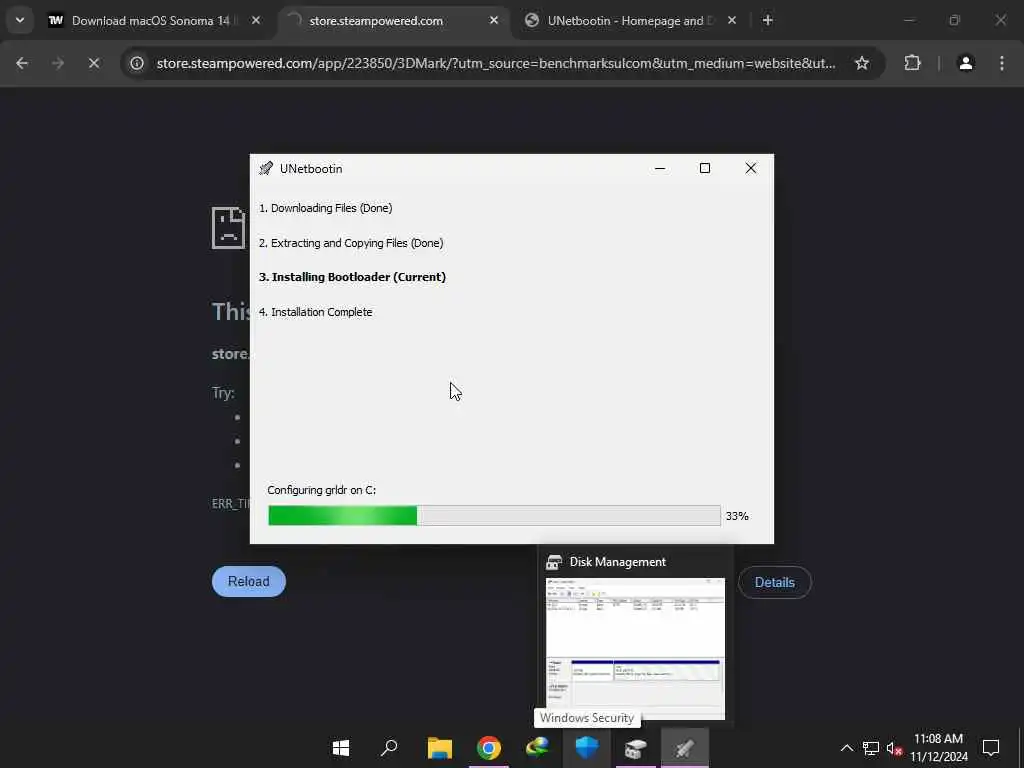
Task: Close the UNetbootin Homepage tab
Action: point(732,21)
